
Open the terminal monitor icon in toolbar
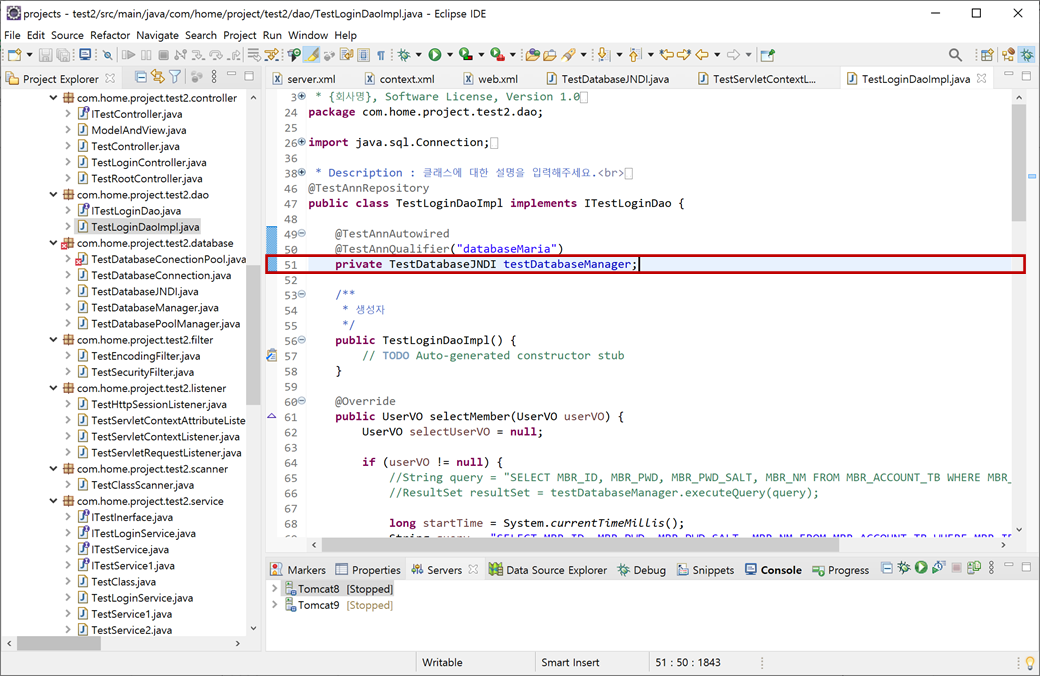[85, 54]
